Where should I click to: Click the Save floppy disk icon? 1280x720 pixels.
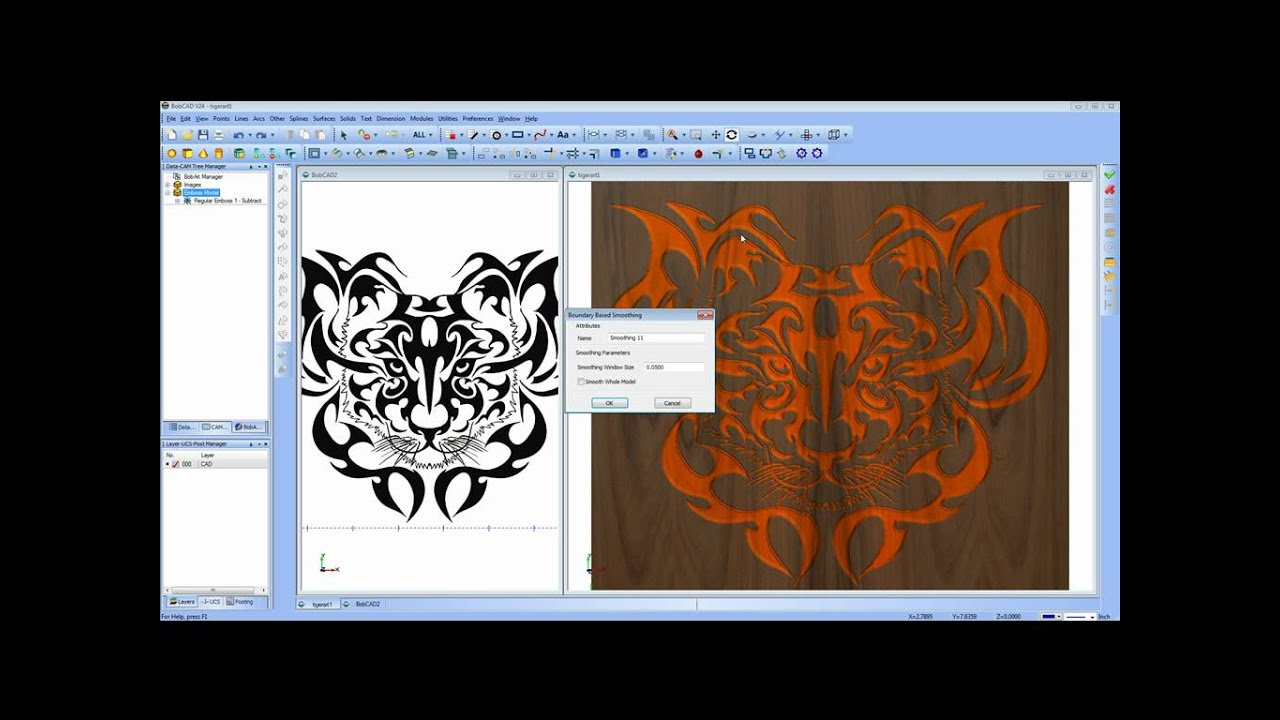click(x=203, y=135)
